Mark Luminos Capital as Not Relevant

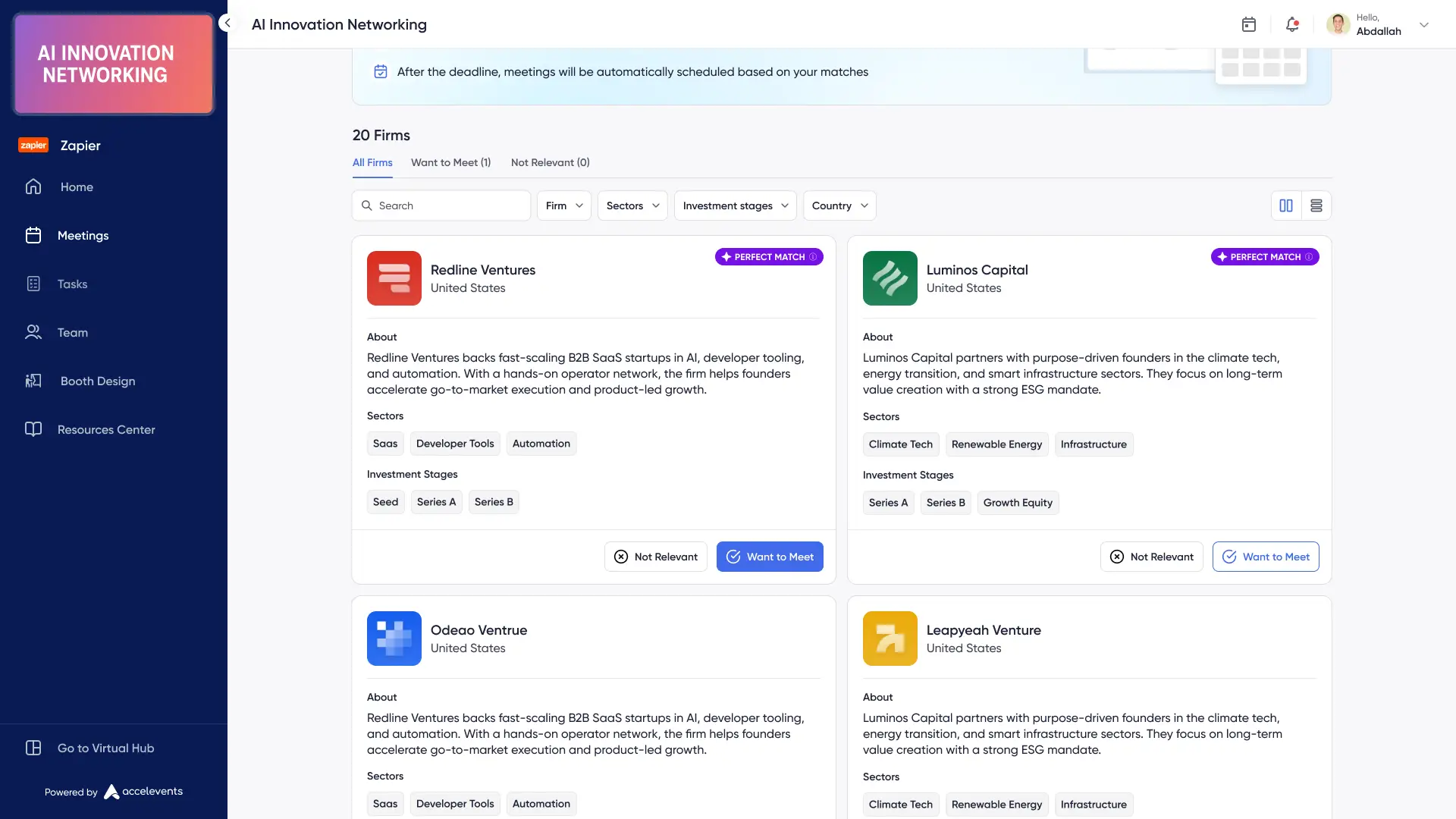tap(1151, 557)
